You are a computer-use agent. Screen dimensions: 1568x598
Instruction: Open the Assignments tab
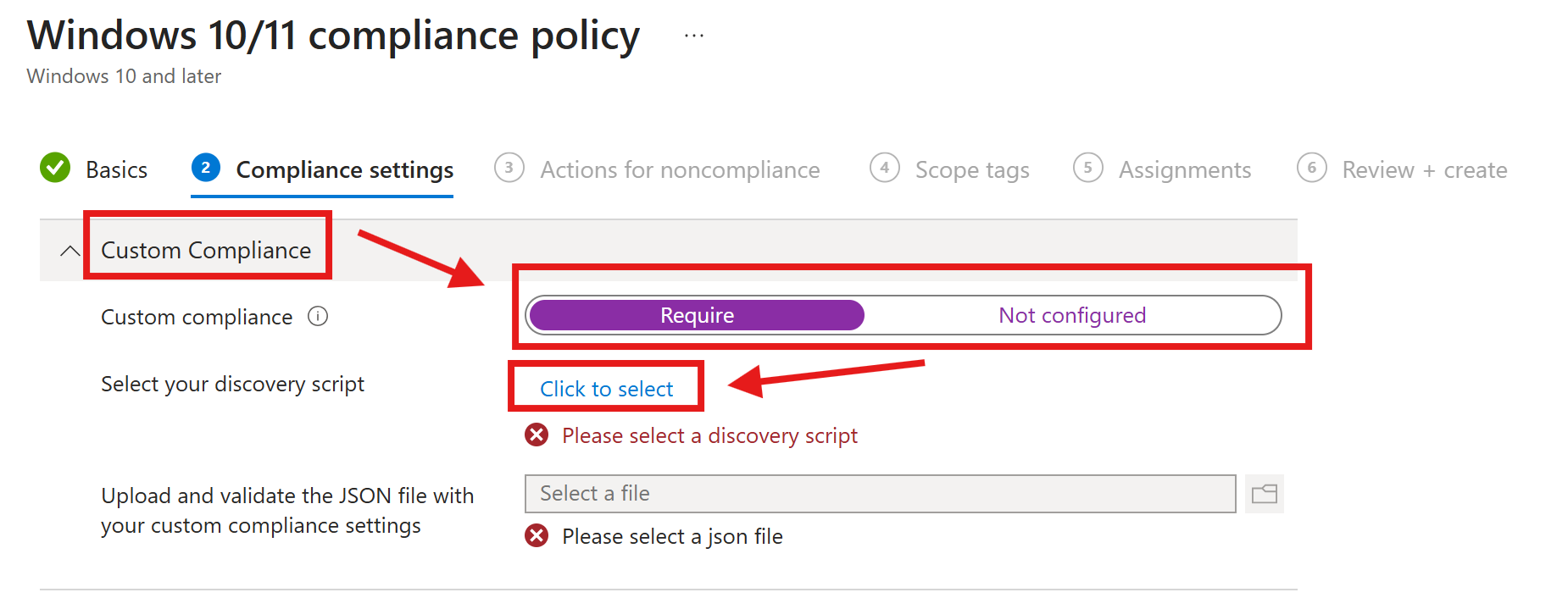pyautogui.click(x=1185, y=170)
